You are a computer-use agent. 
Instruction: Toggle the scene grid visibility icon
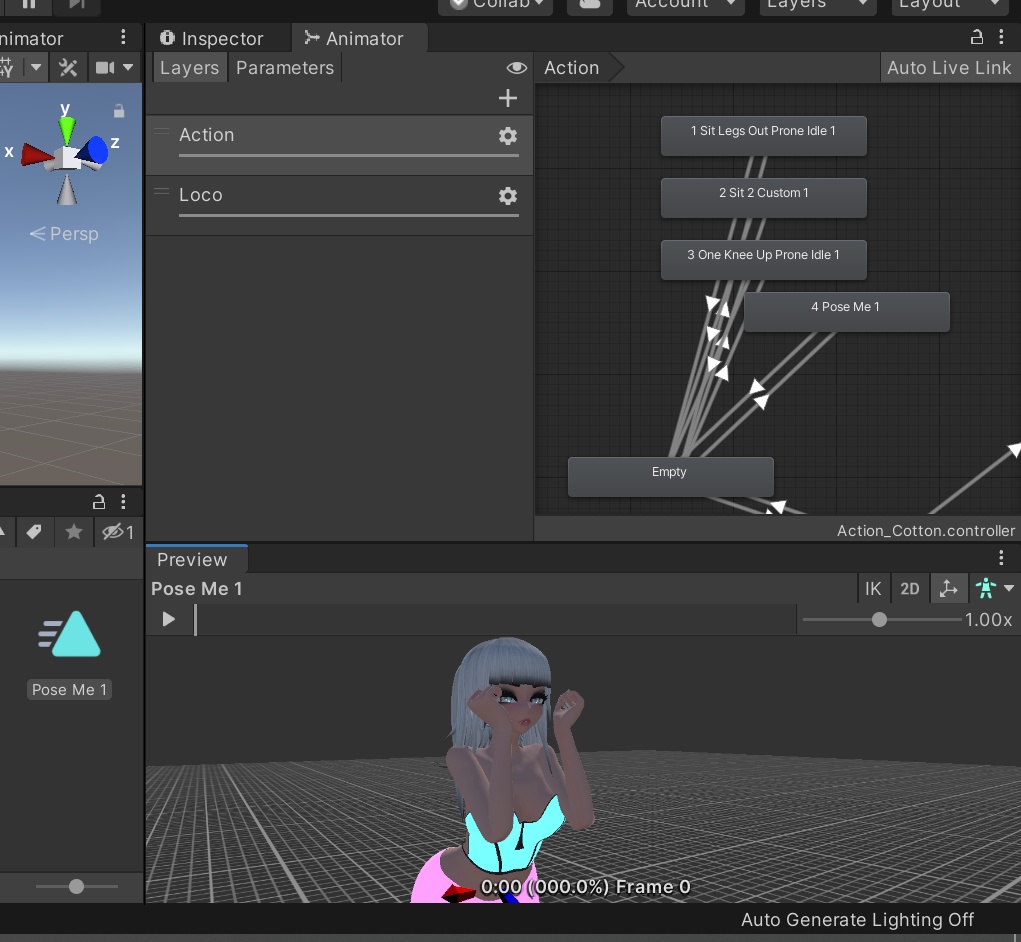point(7,68)
